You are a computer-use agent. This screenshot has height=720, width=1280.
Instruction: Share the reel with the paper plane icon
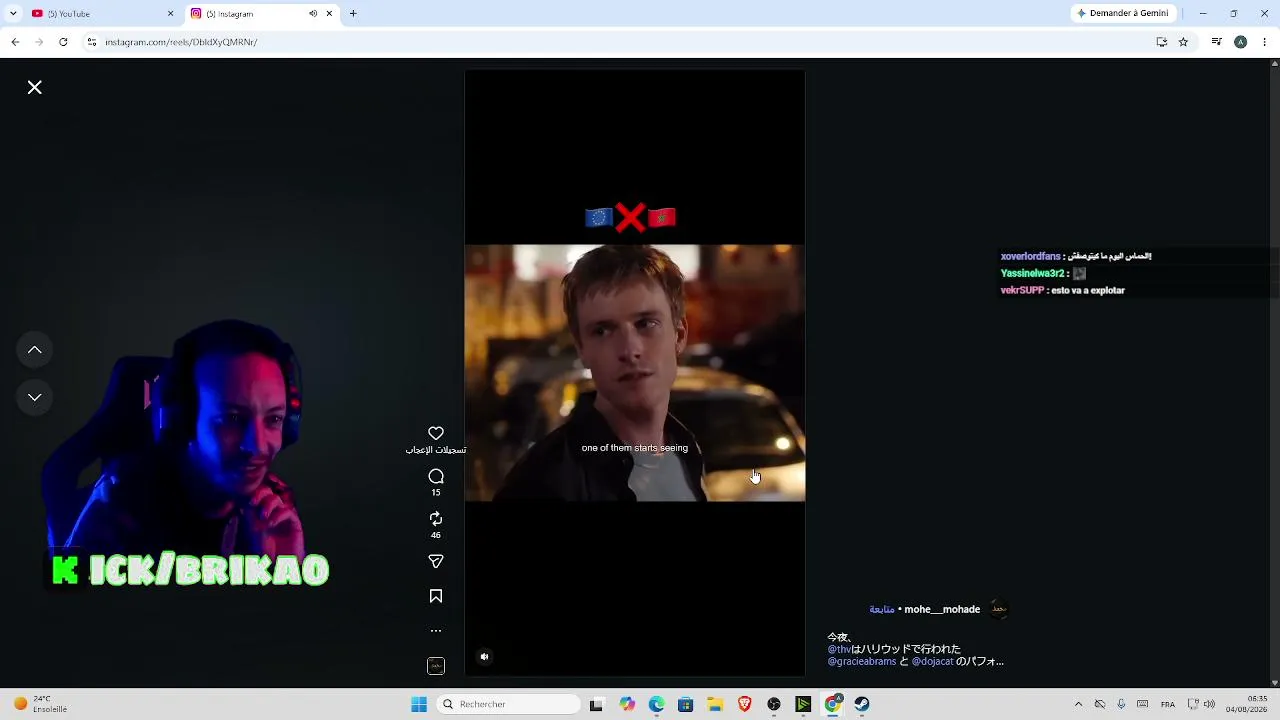436,562
